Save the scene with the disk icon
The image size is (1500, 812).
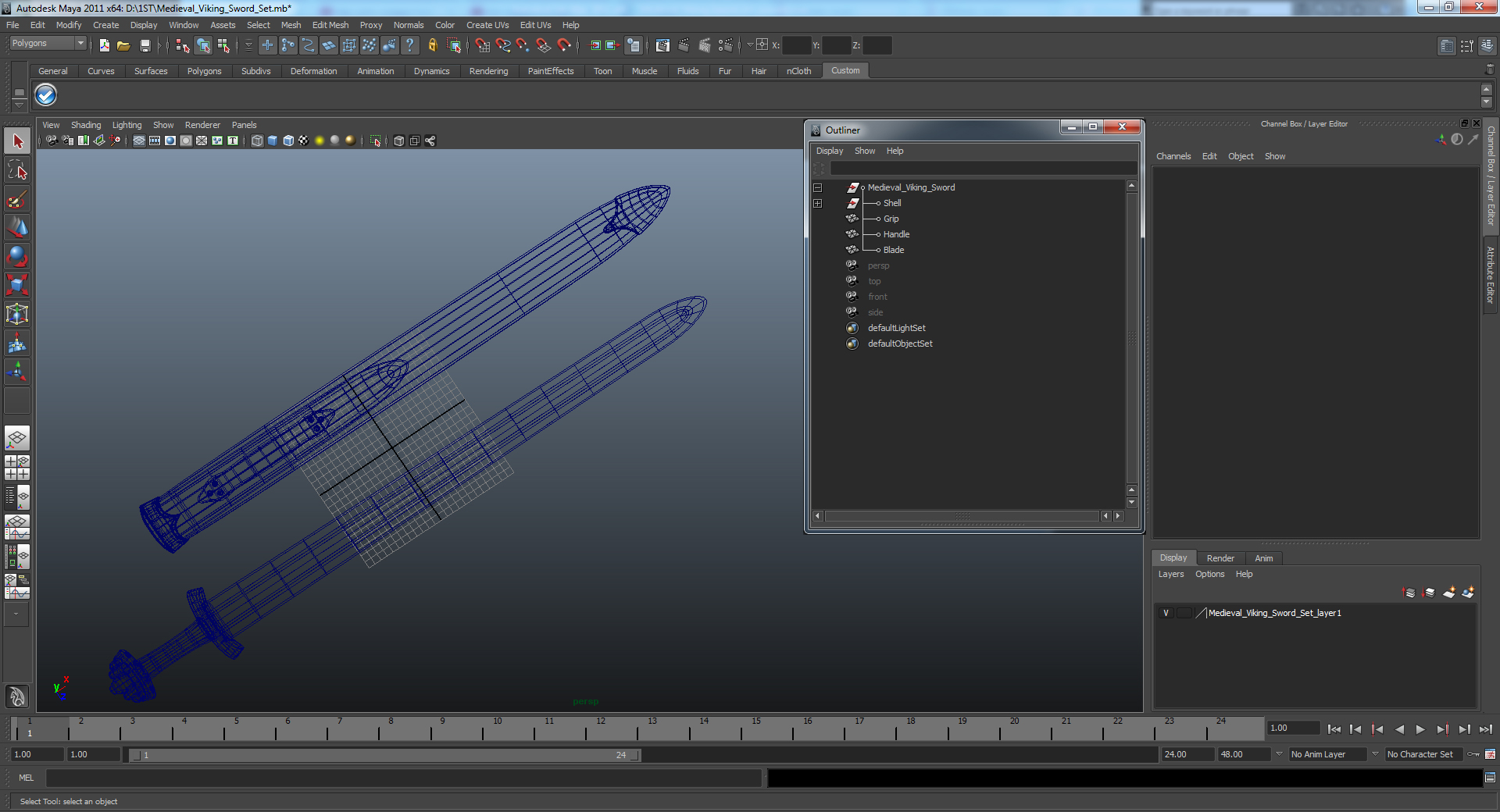pyautogui.click(x=145, y=45)
